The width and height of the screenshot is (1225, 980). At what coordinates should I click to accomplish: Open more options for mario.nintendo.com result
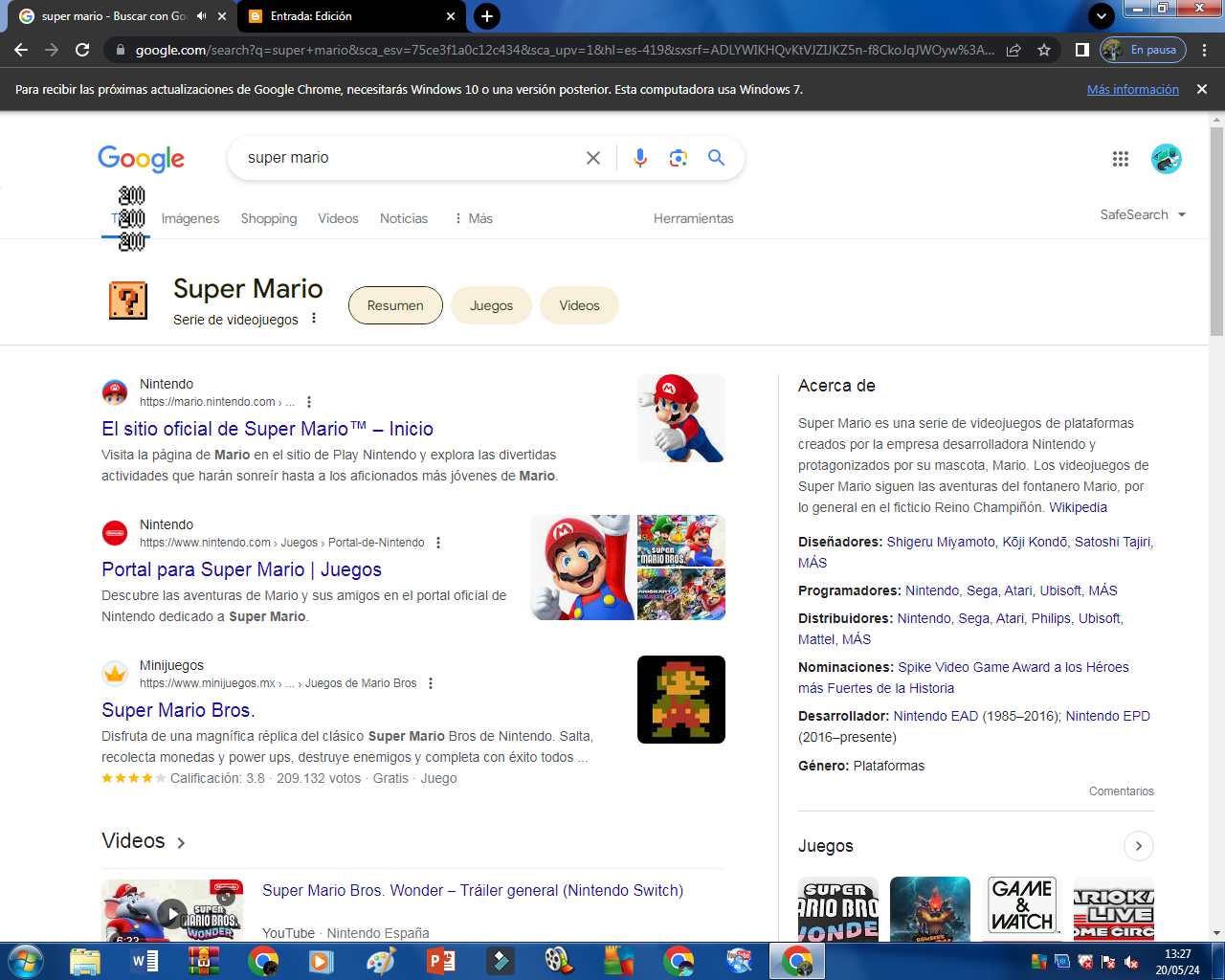pos(308,402)
